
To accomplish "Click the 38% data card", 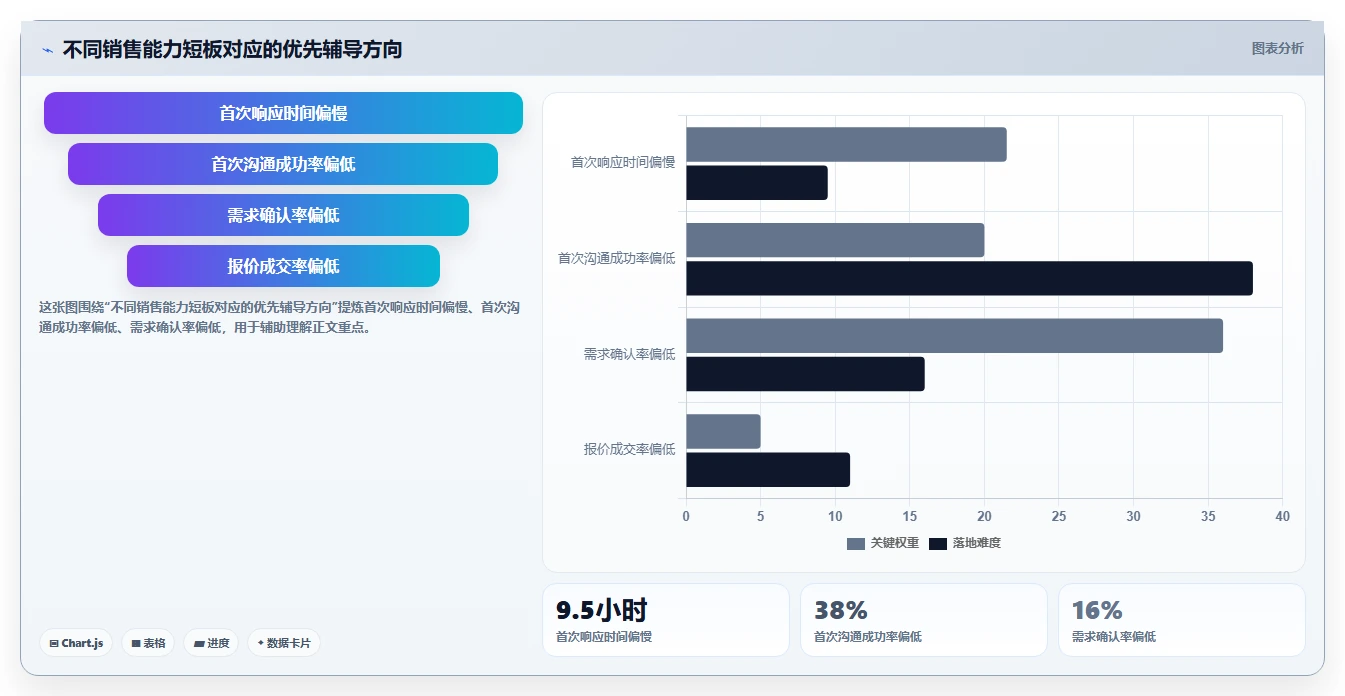I will pyautogui.click(x=924, y=620).
